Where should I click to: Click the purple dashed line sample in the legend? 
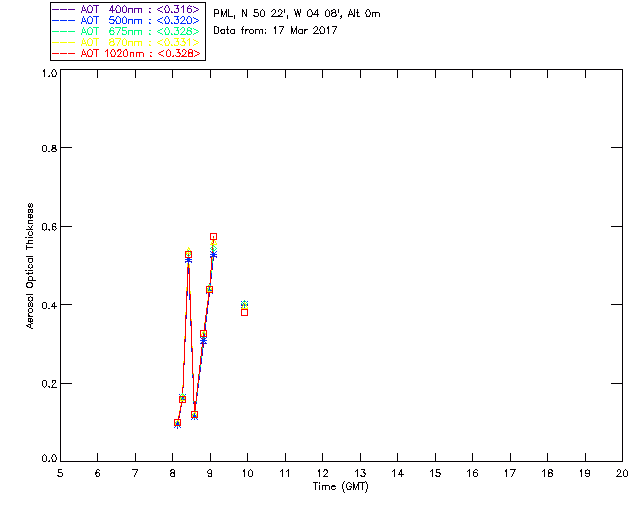coord(64,9)
